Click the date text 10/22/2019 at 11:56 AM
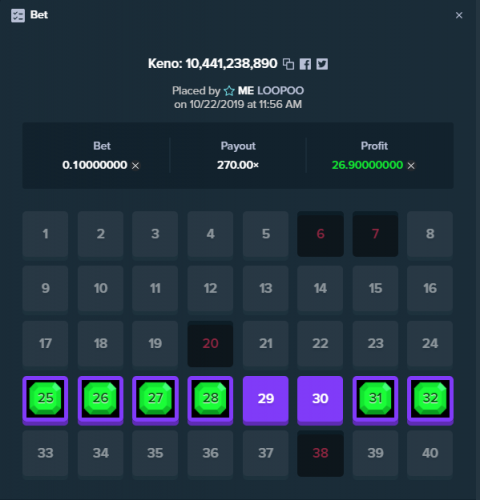The image size is (480, 500). [246, 104]
